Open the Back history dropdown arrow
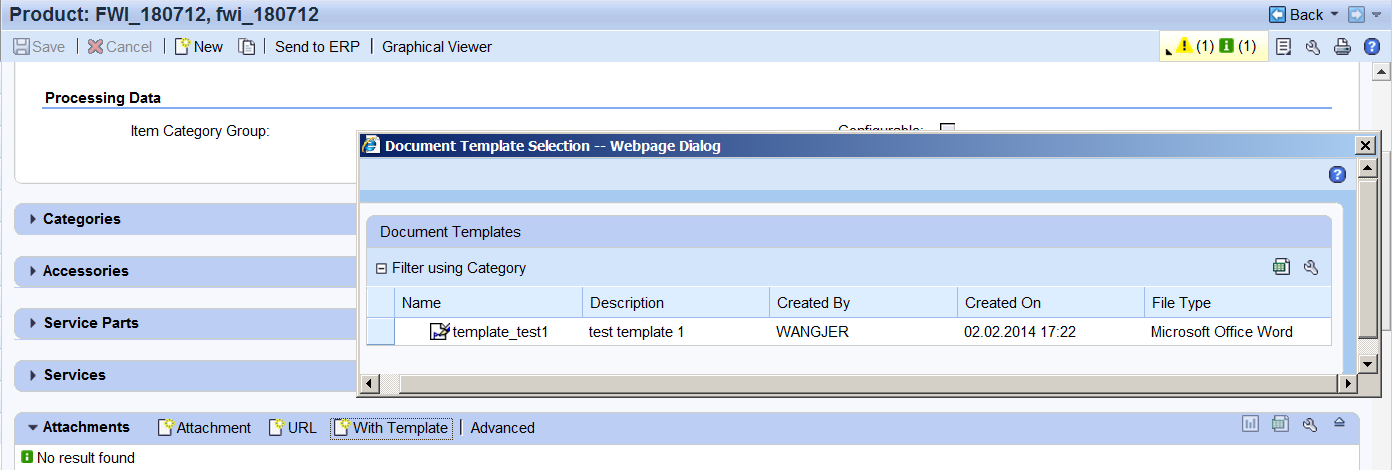1392x470 pixels. tap(1334, 15)
